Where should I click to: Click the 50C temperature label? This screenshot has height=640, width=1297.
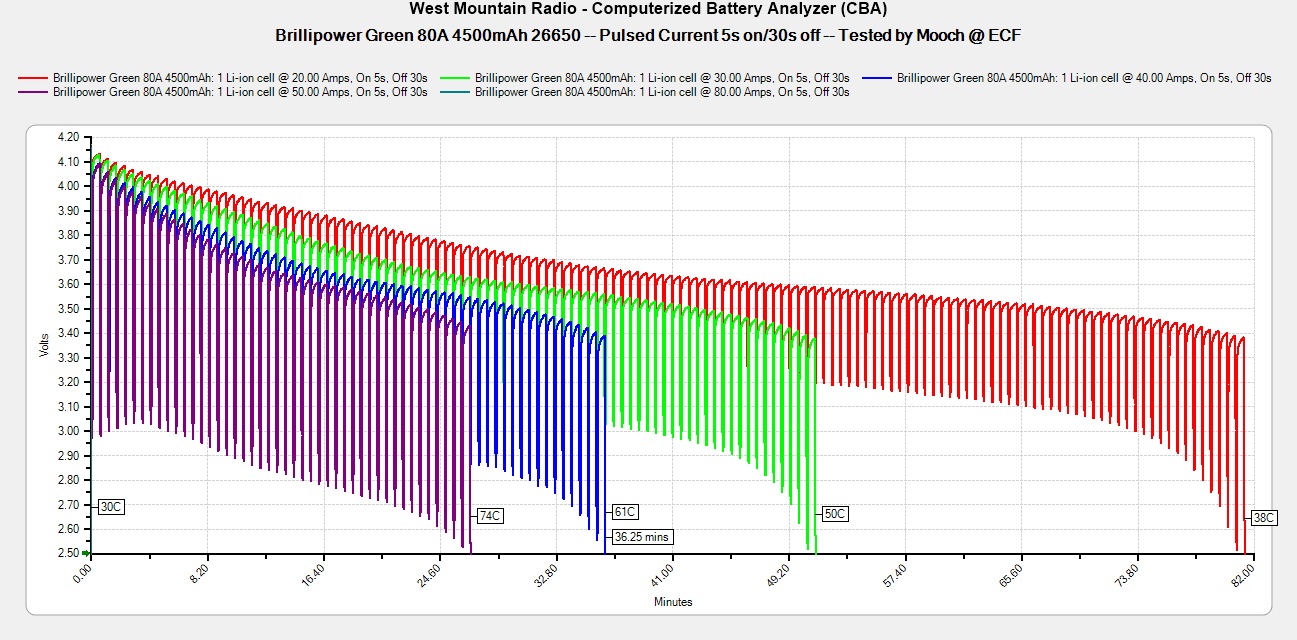pyautogui.click(x=835, y=514)
